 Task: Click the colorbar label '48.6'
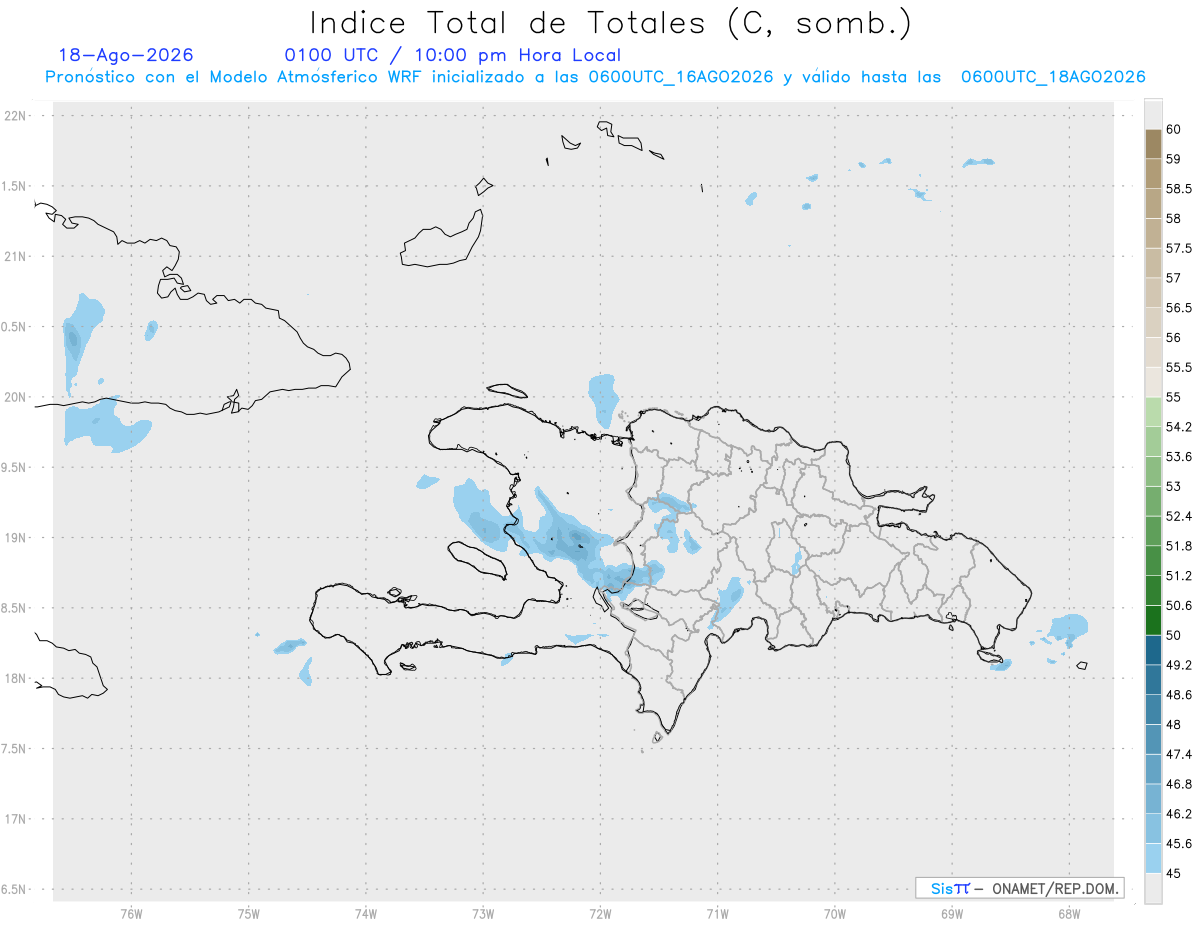click(1179, 694)
